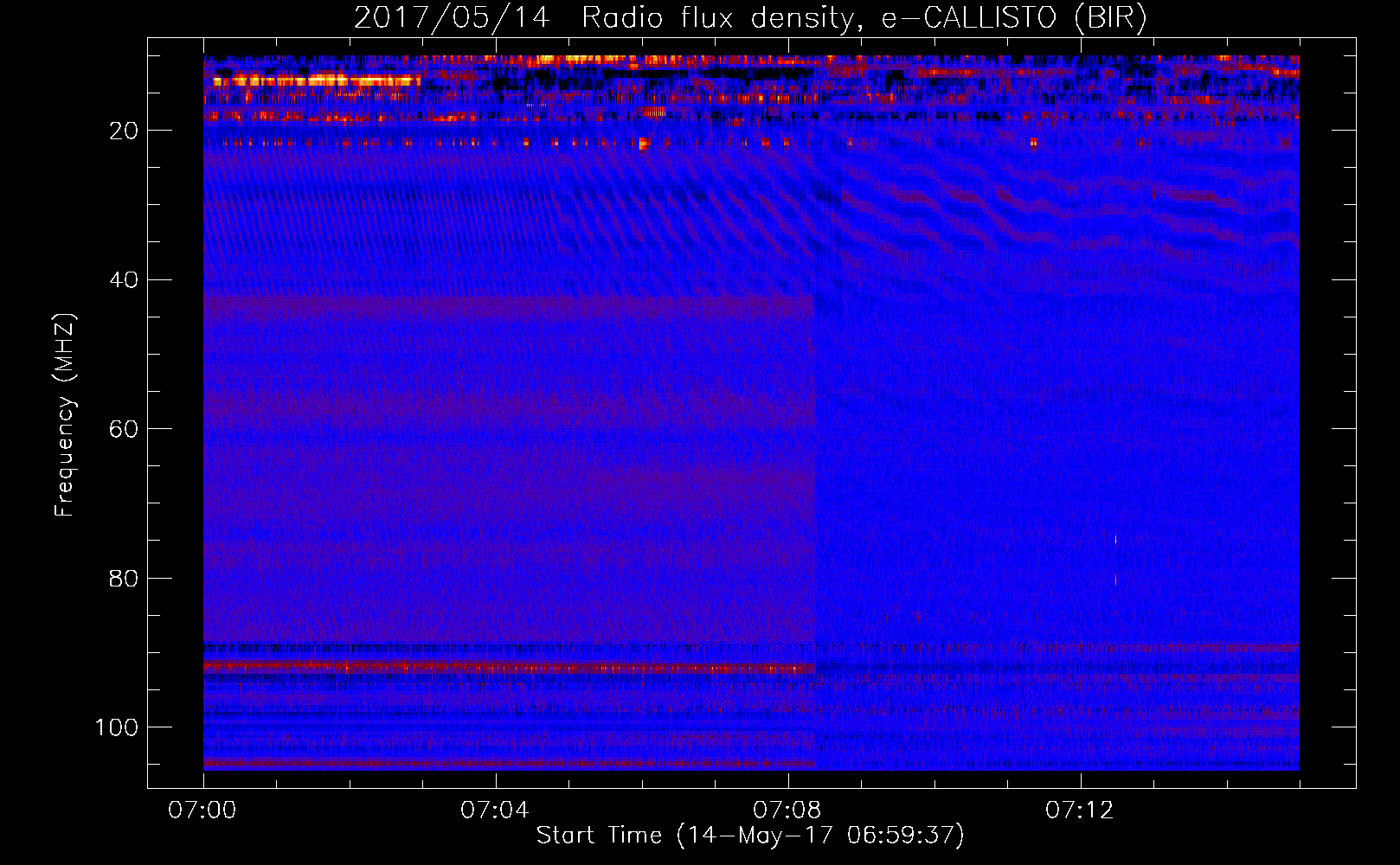Click the 80 MHz frequency tick label
The height and width of the screenshot is (865, 1400).
[x=125, y=578]
